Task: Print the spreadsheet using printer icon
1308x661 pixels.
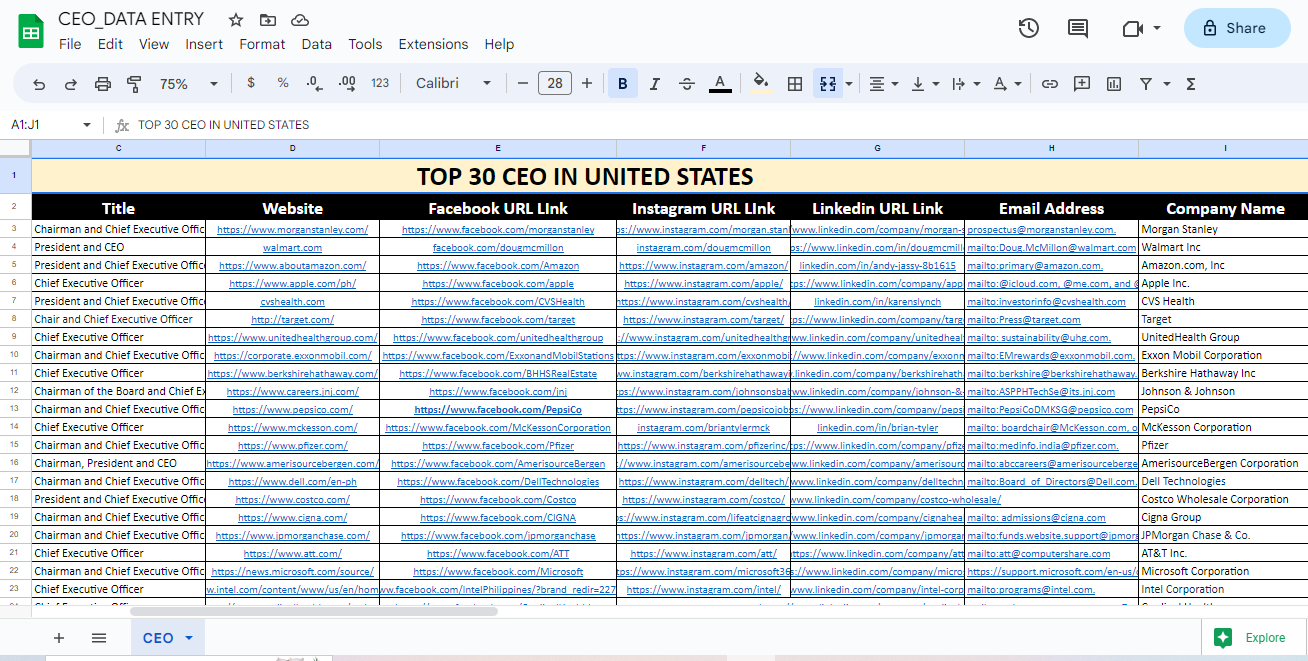Action: click(103, 84)
